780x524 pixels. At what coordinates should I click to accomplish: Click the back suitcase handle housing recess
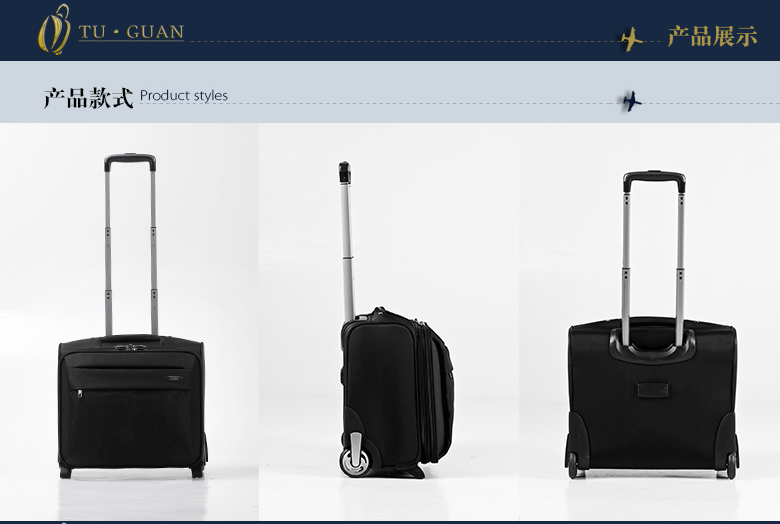tap(652, 342)
